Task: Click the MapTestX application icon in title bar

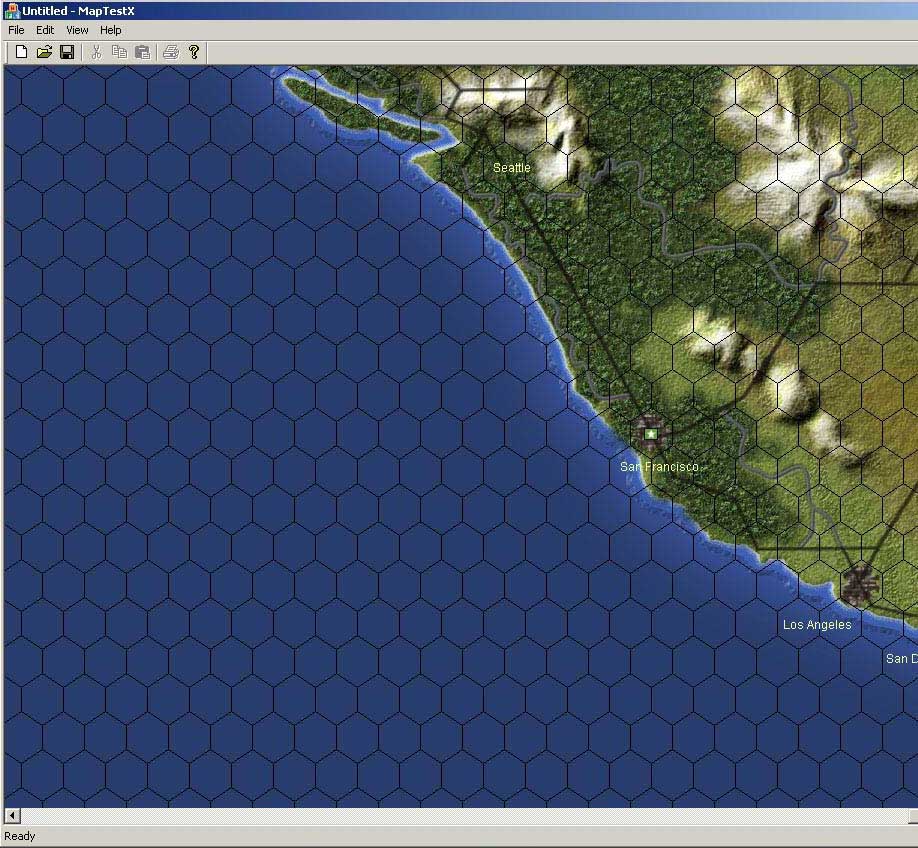Action: click(12, 11)
